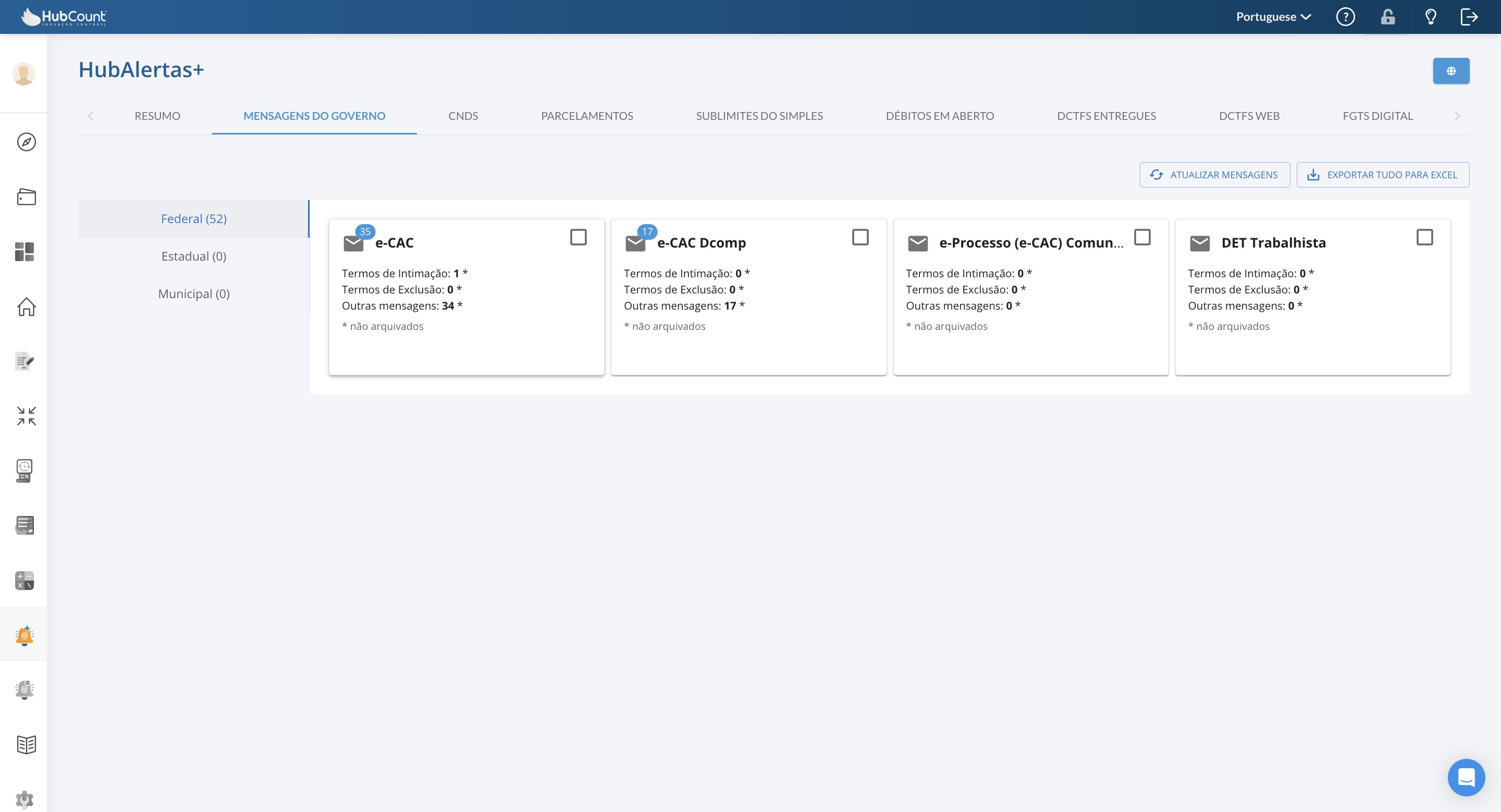This screenshot has height=812, width=1501.
Task: Click the home icon in sidebar
Action: coord(26,306)
